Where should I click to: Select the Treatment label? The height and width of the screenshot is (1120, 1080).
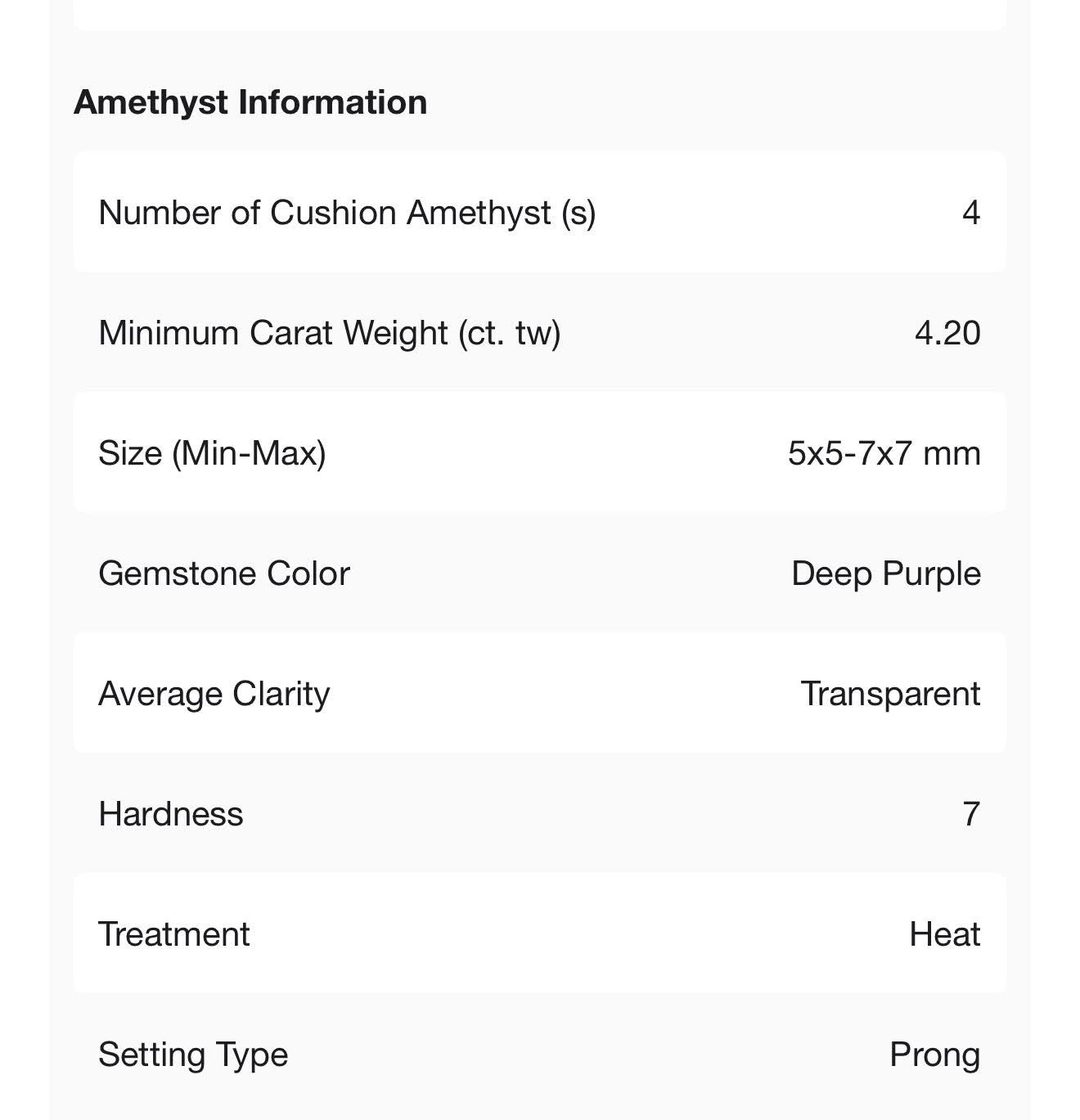click(x=174, y=934)
